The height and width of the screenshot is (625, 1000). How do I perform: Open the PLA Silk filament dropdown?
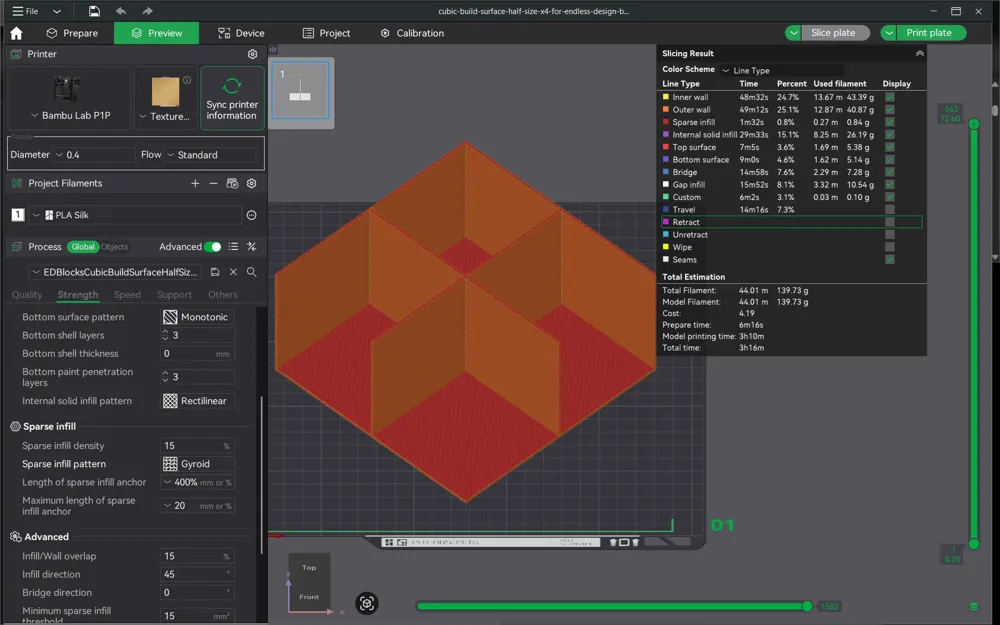click(36, 214)
